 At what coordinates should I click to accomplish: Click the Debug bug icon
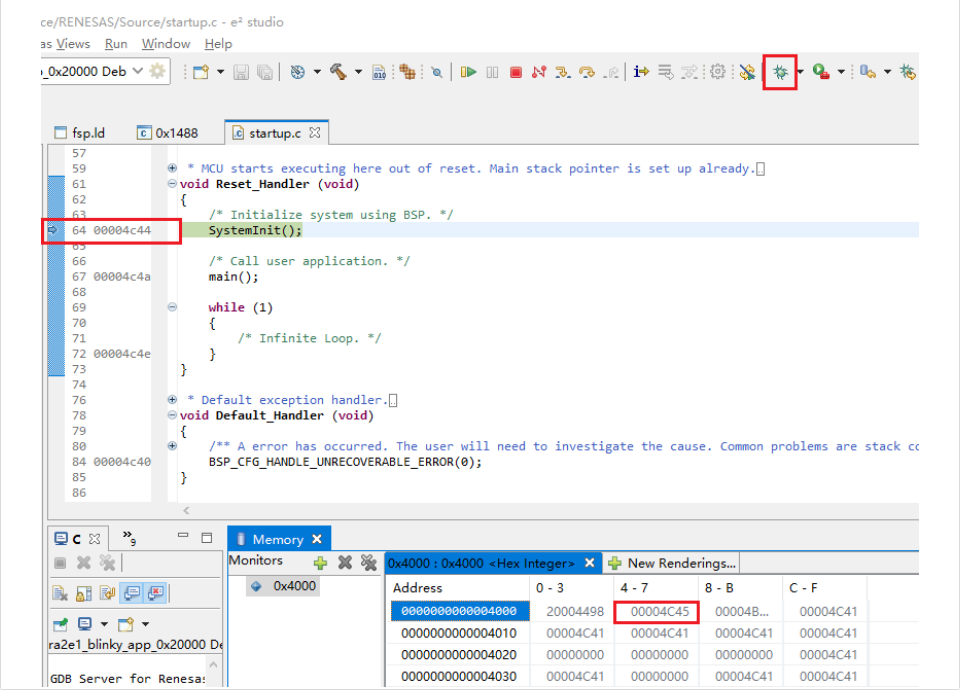pyautogui.click(x=780, y=72)
